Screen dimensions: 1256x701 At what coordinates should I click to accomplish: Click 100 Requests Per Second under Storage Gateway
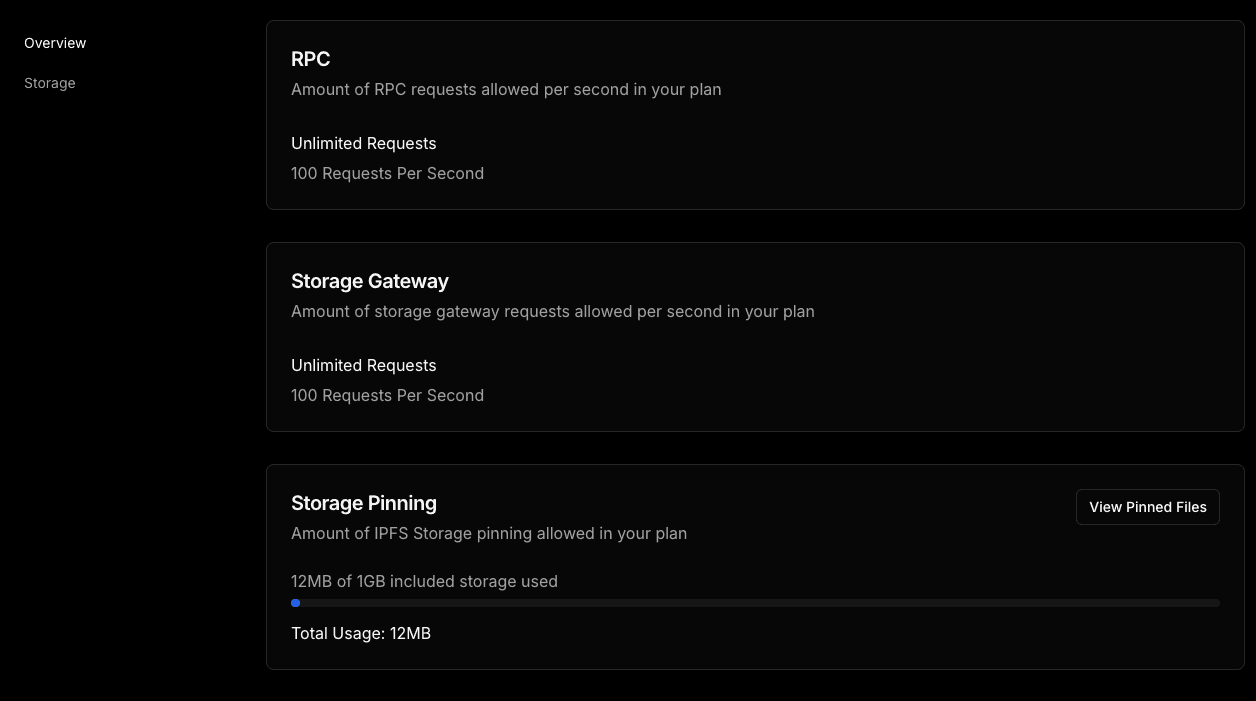[387, 395]
